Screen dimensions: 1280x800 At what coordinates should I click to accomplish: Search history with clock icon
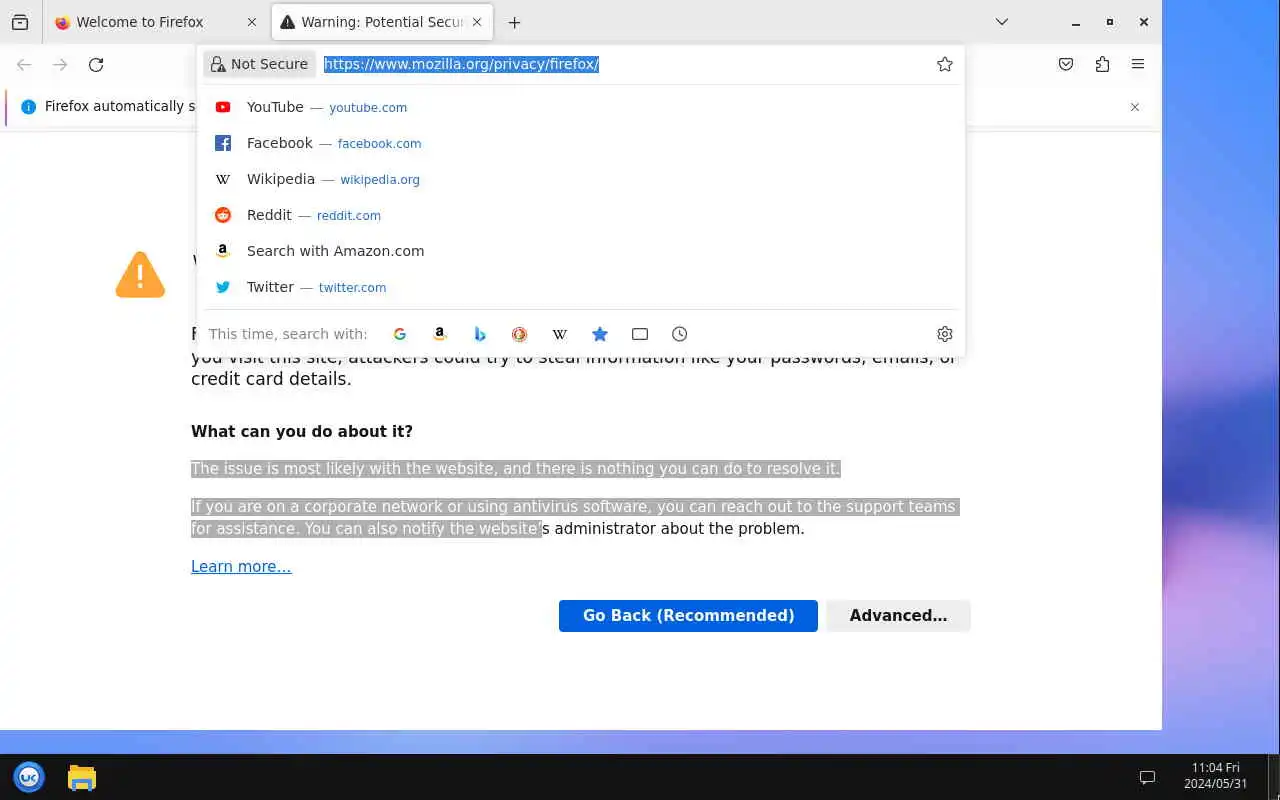pyautogui.click(x=680, y=334)
